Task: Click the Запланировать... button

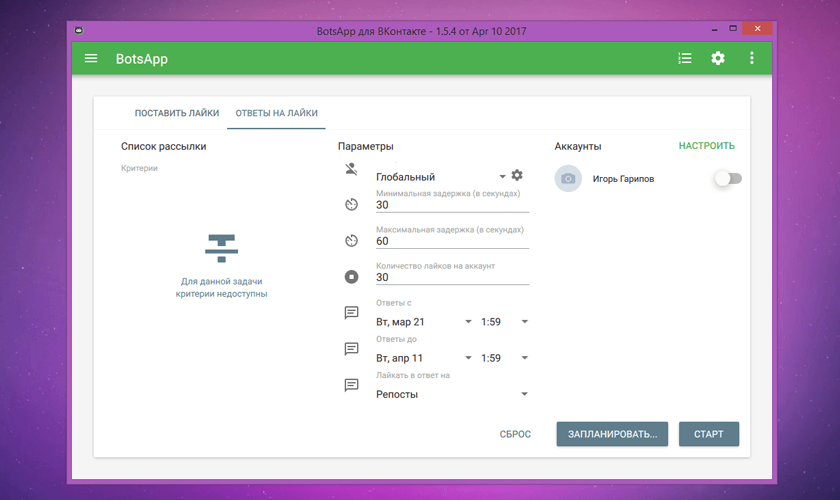Action: (612, 434)
